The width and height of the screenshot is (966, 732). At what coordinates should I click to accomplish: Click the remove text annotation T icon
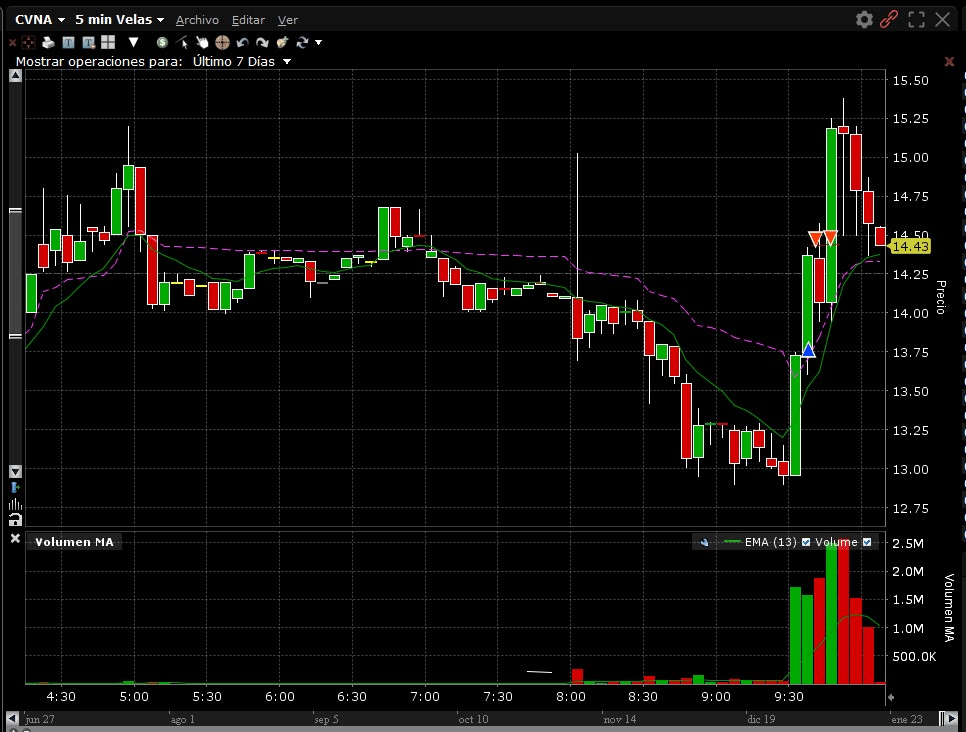click(89, 43)
